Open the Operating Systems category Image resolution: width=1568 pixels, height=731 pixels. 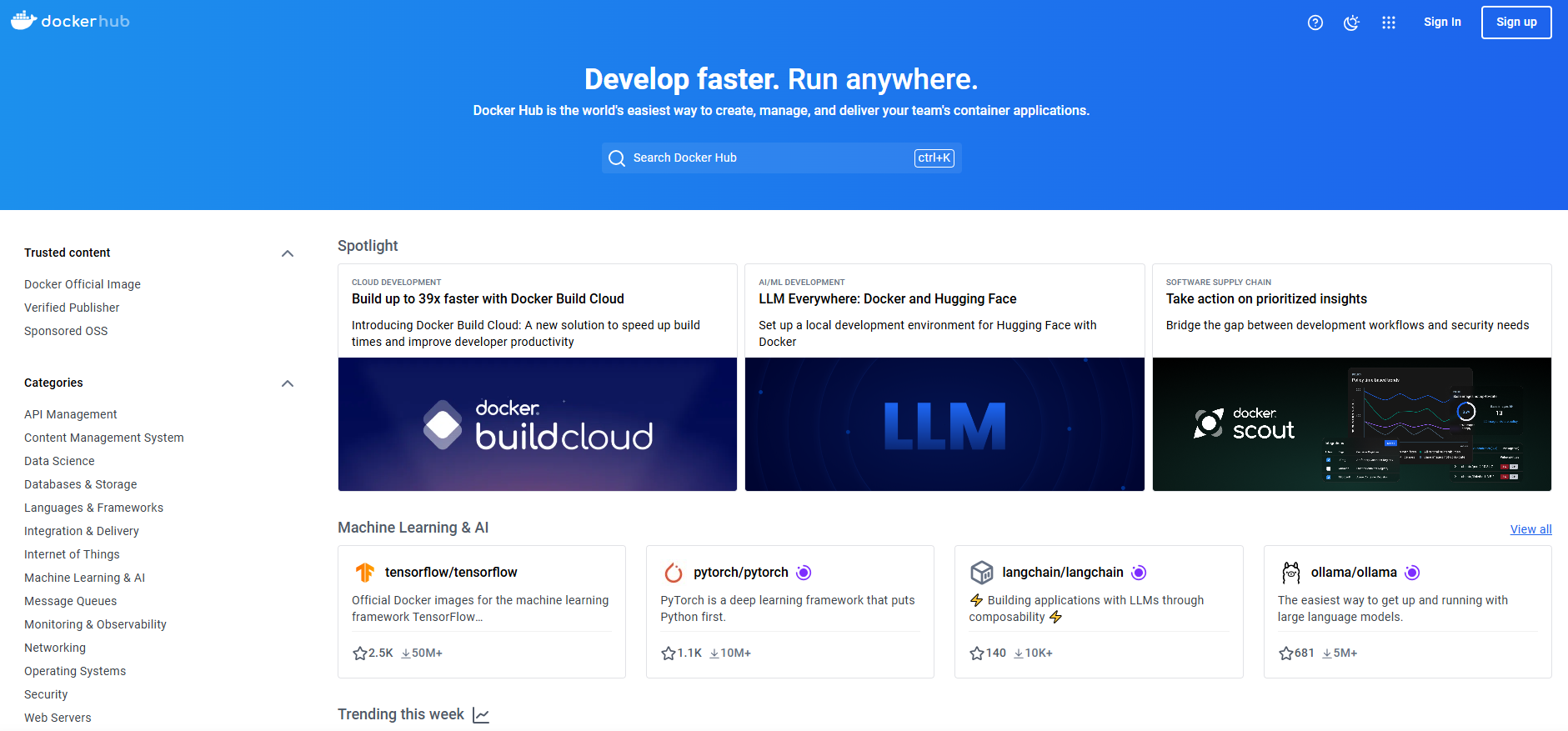pos(75,671)
